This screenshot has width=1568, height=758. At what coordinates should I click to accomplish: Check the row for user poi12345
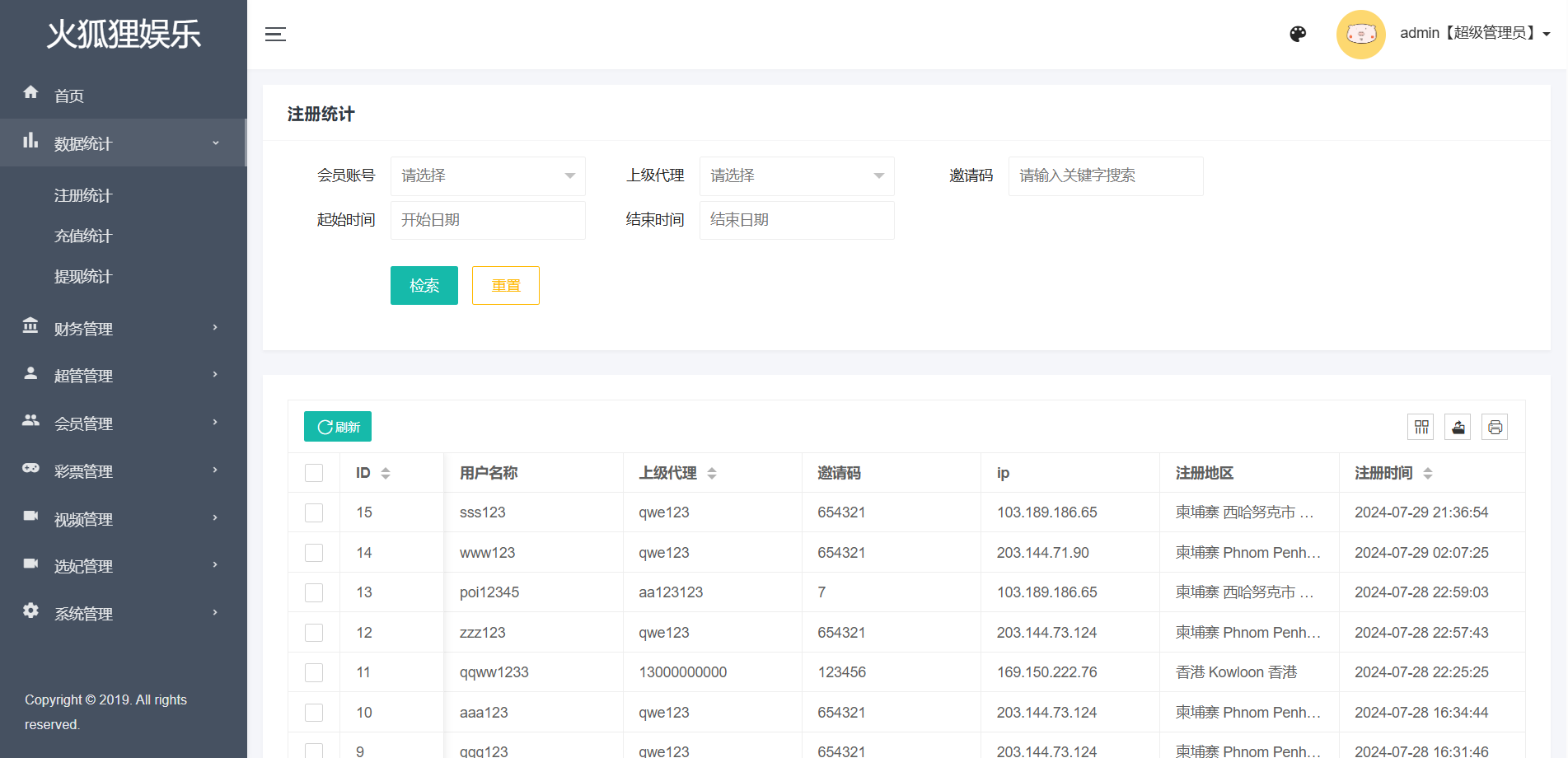click(314, 592)
